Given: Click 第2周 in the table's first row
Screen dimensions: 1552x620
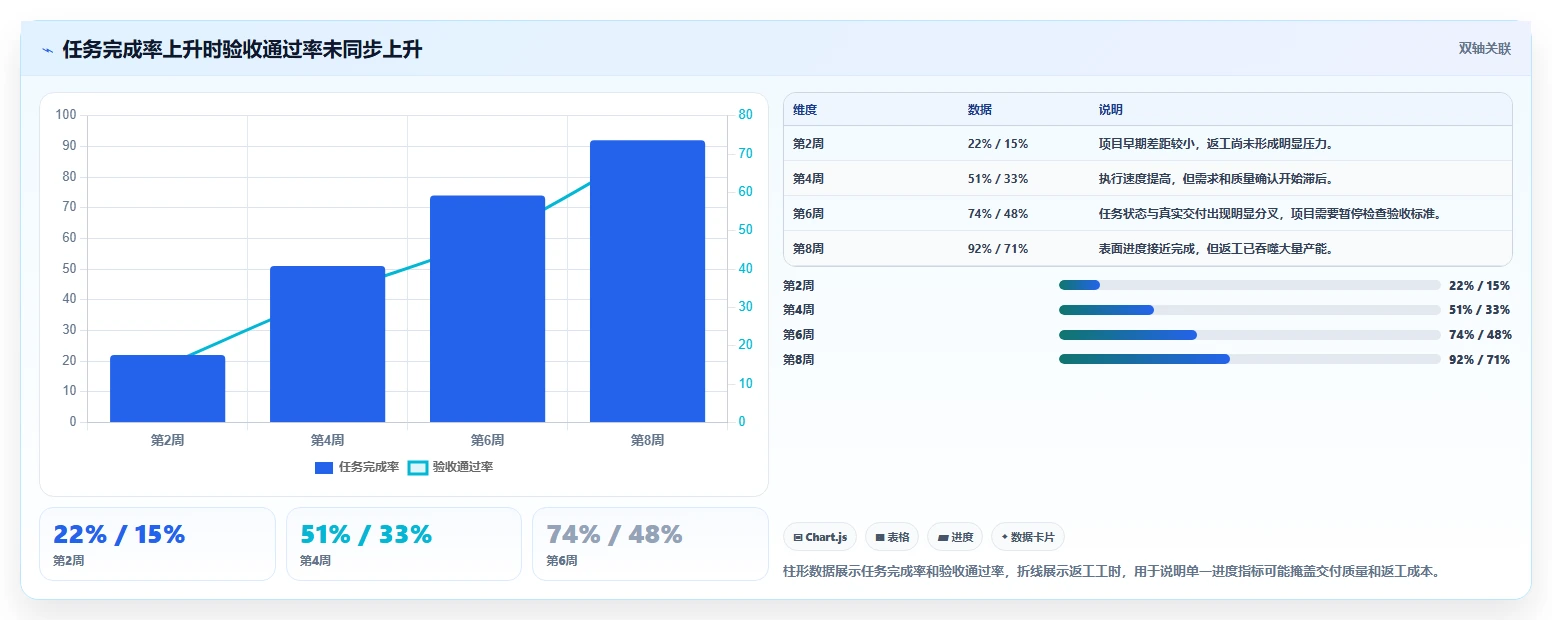Looking at the screenshot, I should [808, 144].
